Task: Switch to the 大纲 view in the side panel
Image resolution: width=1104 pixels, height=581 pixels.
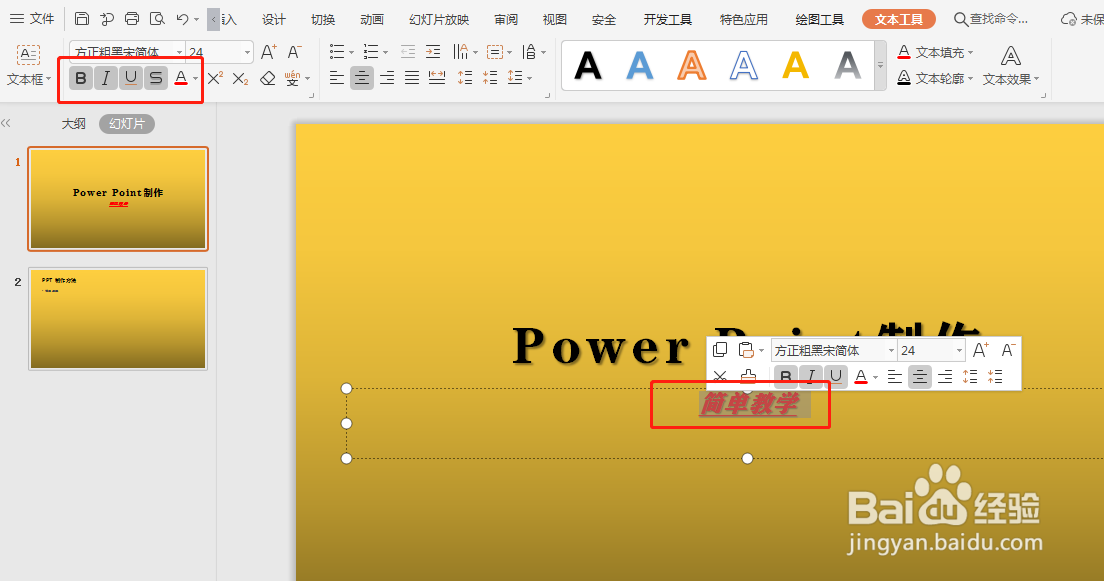Action: tap(74, 124)
